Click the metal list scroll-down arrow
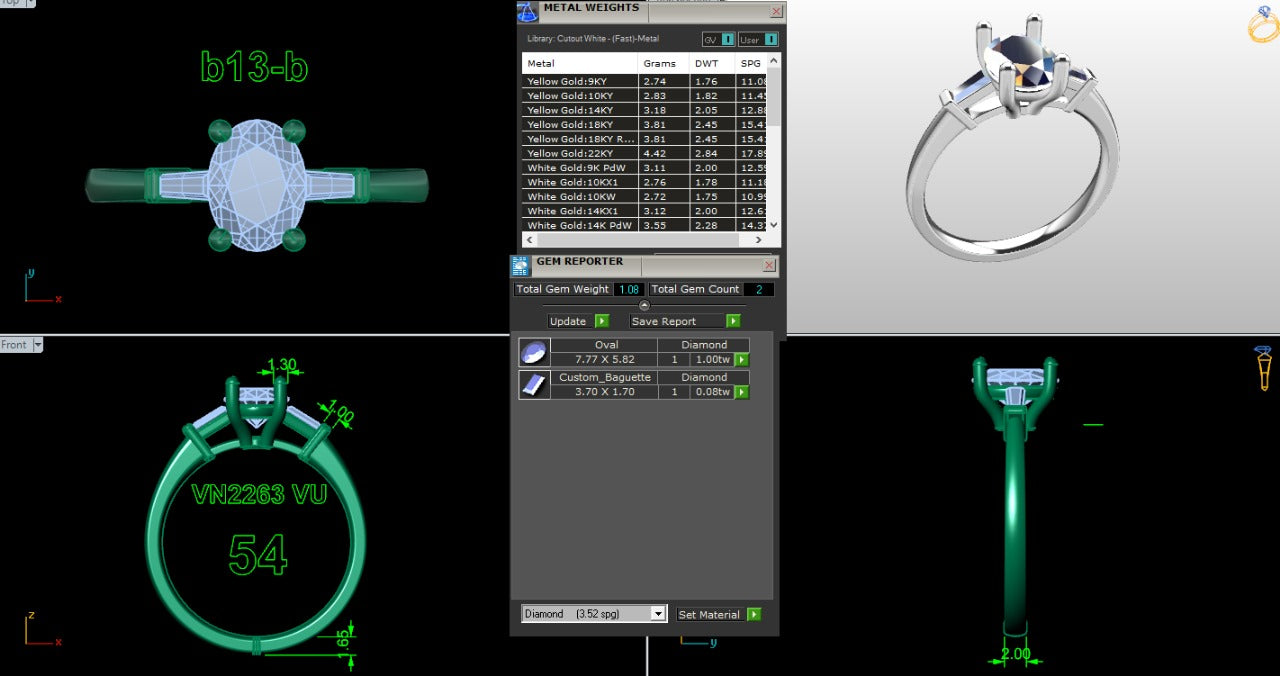Image resolution: width=1280 pixels, height=676 pixels. pyautogui.click(x=773, y=226)
